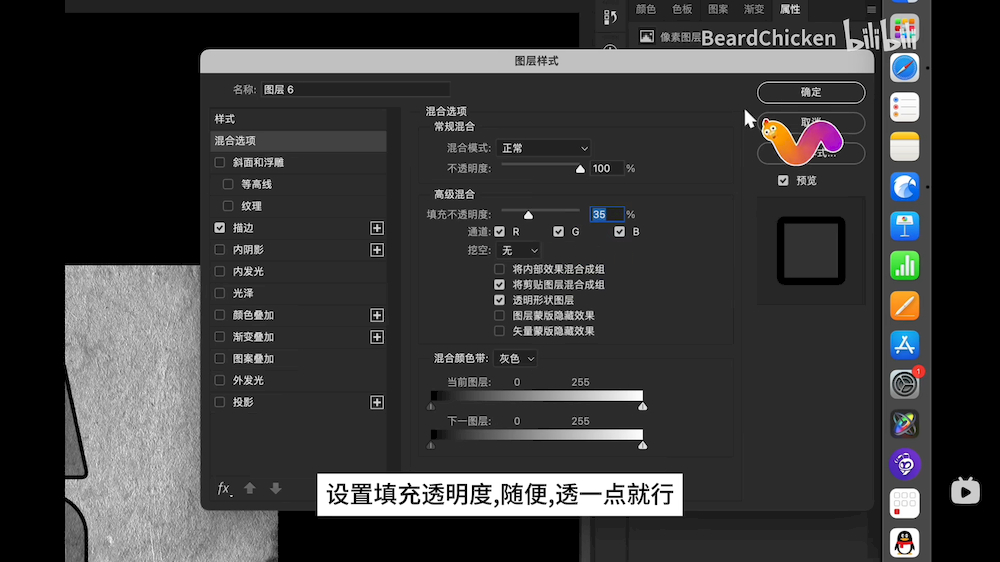
Task: Adjust the 不透明度 slider handle
Action: point(580,169)
